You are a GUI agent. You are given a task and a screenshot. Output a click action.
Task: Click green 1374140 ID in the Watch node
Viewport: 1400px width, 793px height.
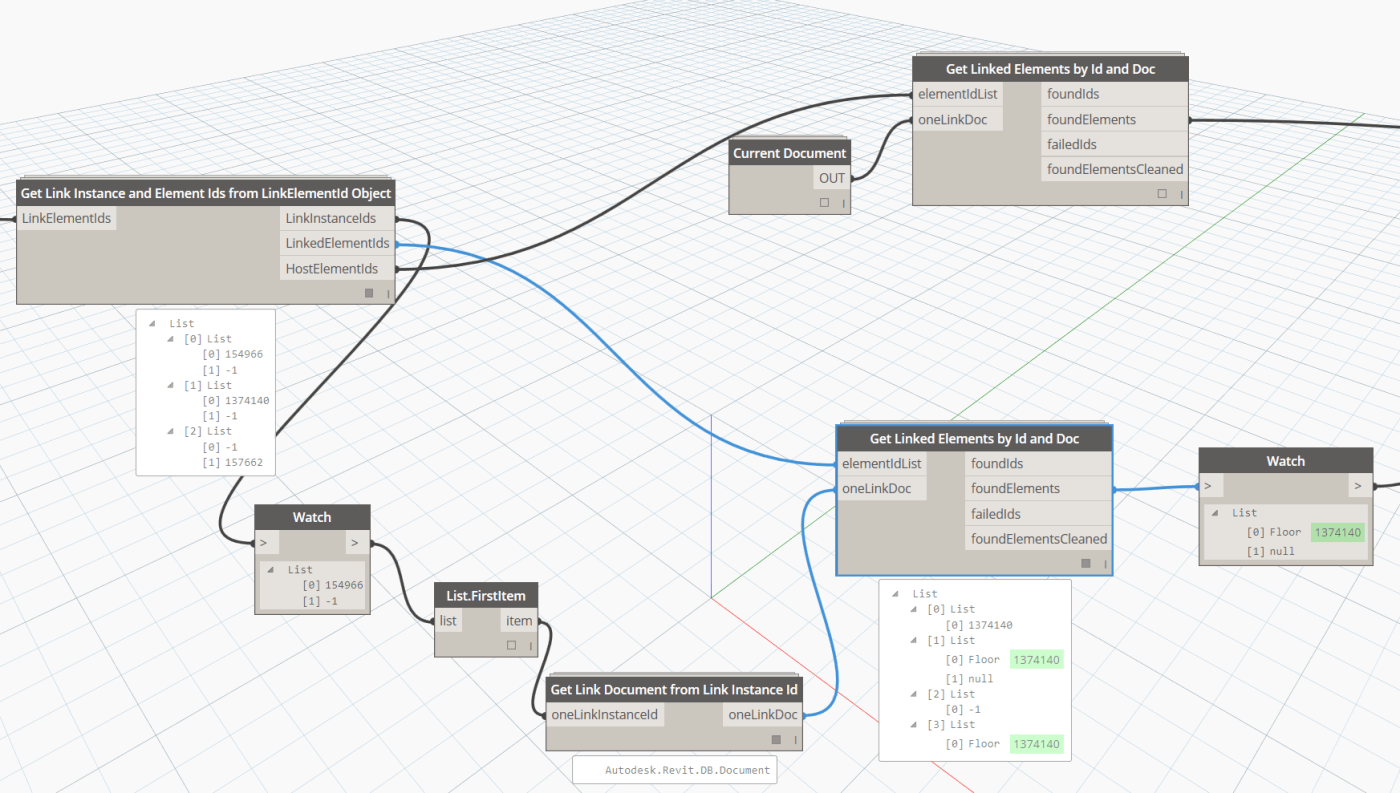[x=1338, y=532]
